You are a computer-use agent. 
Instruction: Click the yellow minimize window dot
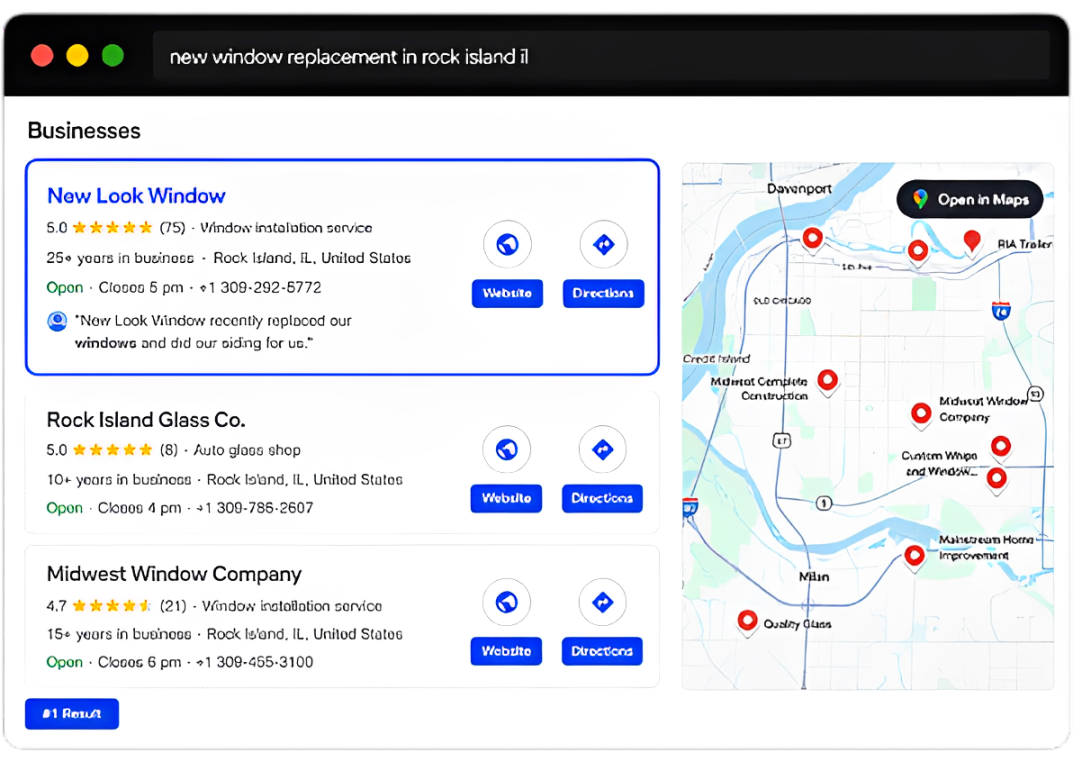coord(77,55)
